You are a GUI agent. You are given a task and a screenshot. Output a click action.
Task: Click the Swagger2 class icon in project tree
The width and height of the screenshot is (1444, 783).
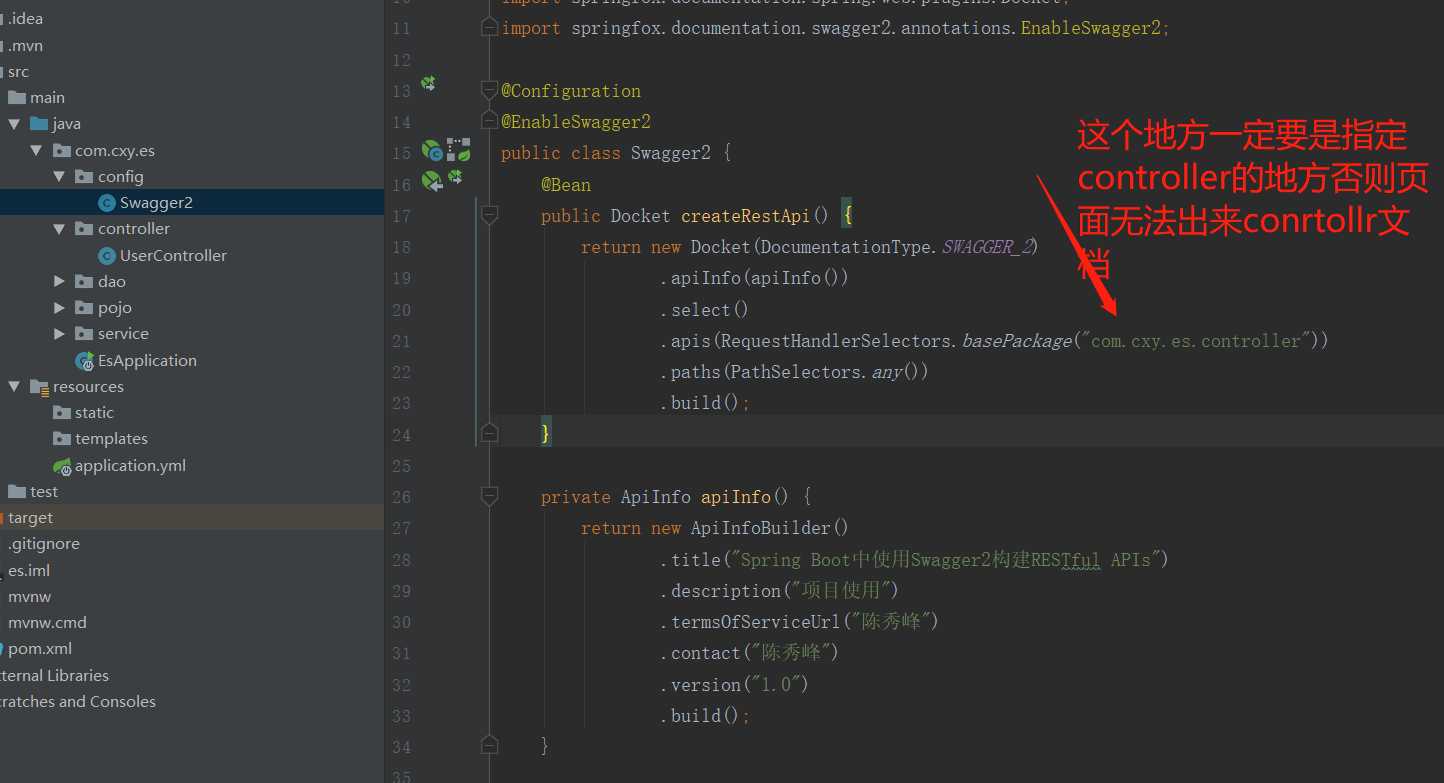107,203
